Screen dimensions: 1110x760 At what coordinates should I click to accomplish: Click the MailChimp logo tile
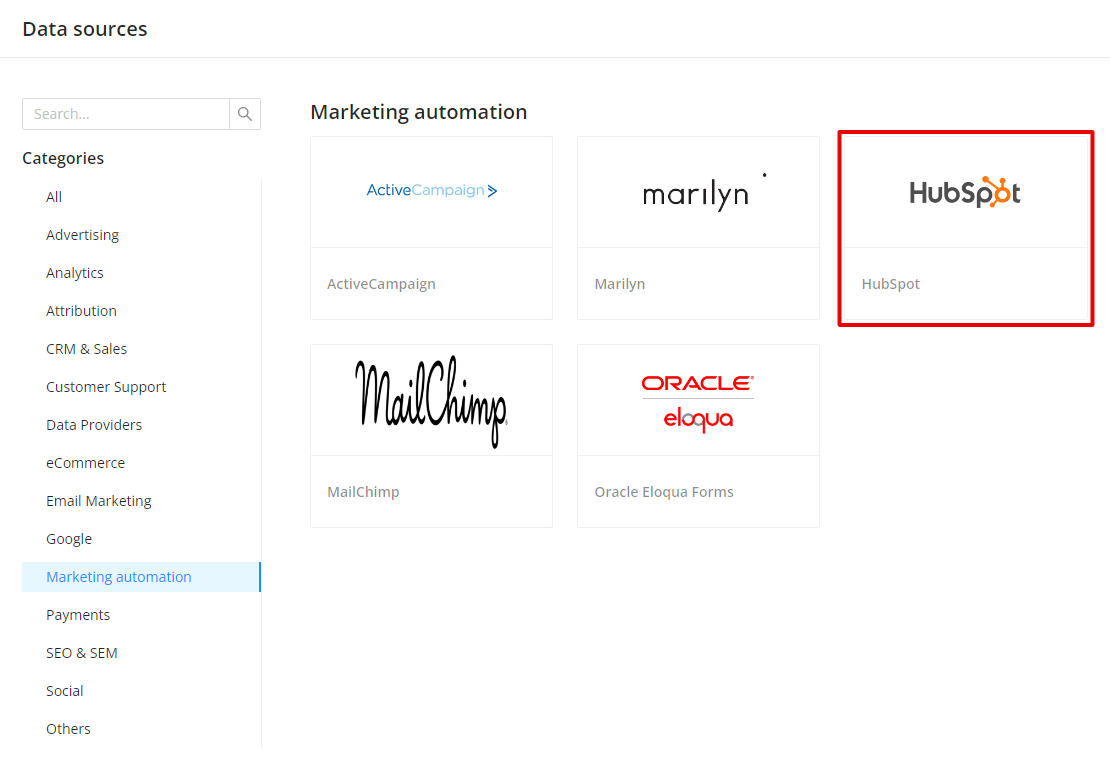point(431,399)
